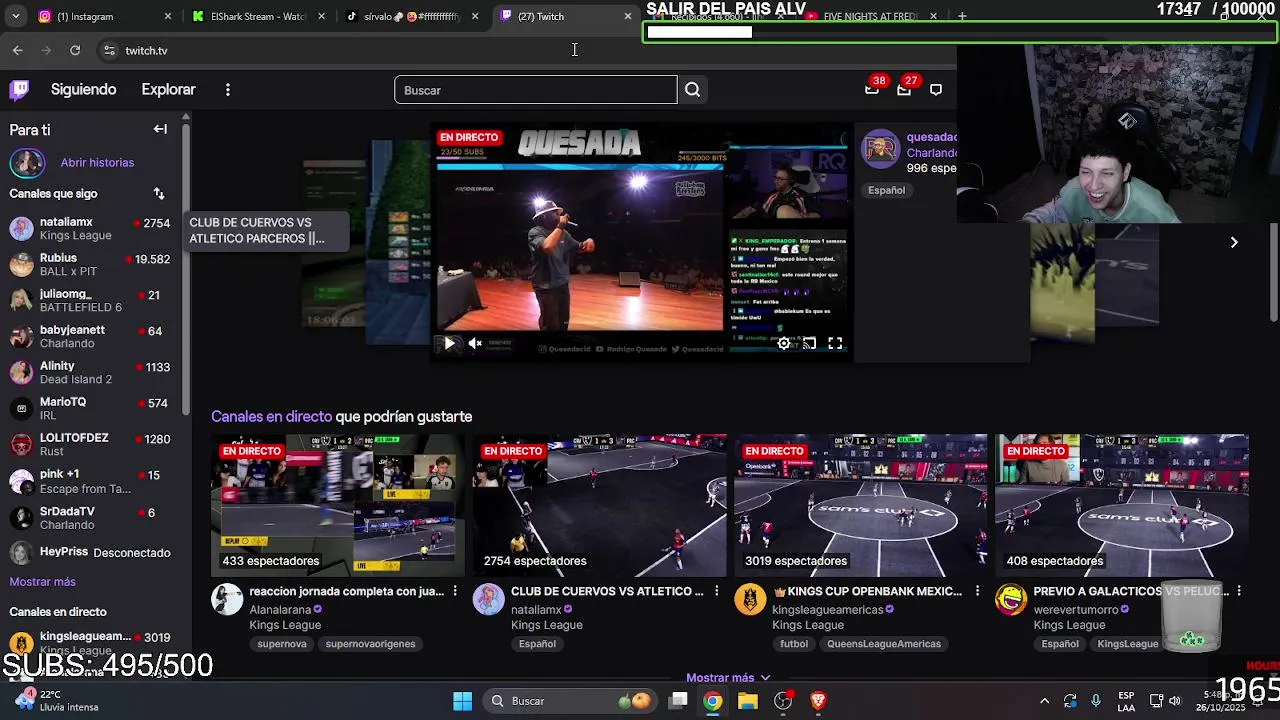1280x720 pixels.
Task: Click werevertumorro channel avatar
Action: point(1011,600)
